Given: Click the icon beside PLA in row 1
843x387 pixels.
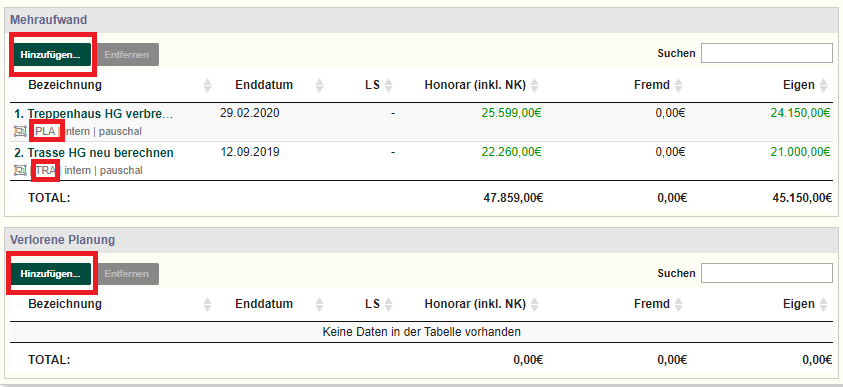Looking at the screenshot, I should [x=20, y=131].
